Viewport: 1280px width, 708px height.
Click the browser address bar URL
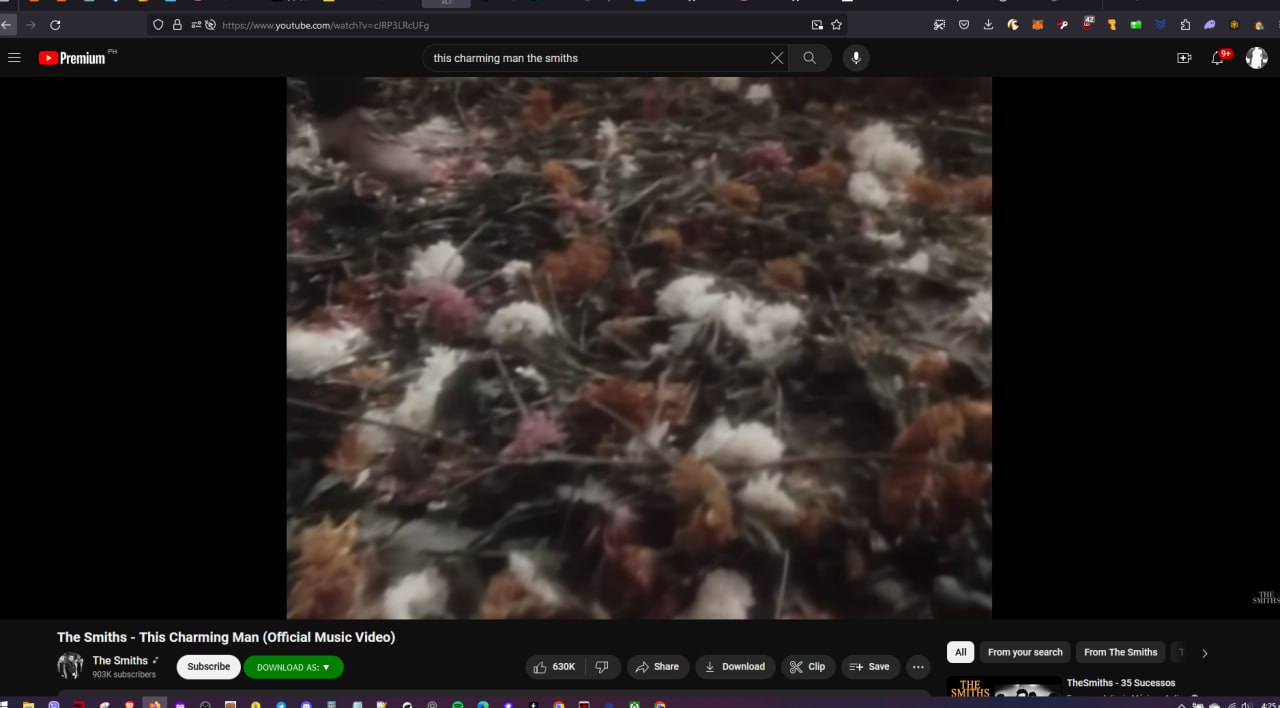click(326, 25)
